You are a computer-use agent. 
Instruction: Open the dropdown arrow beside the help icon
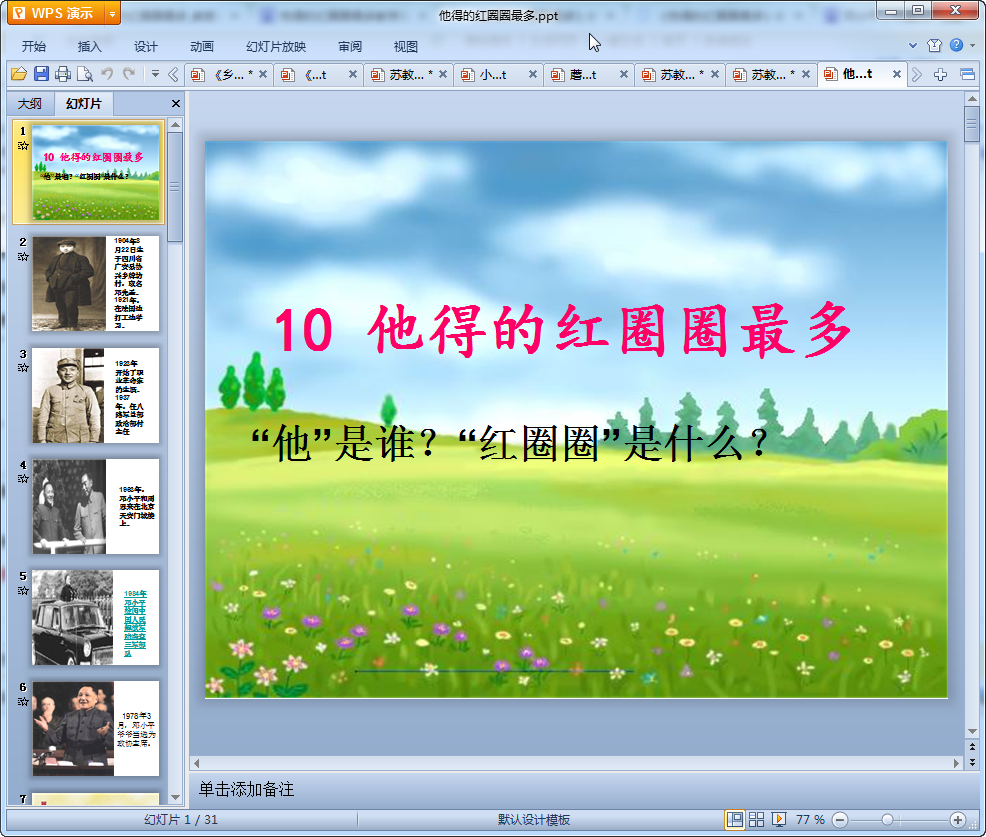pos(972,45)
